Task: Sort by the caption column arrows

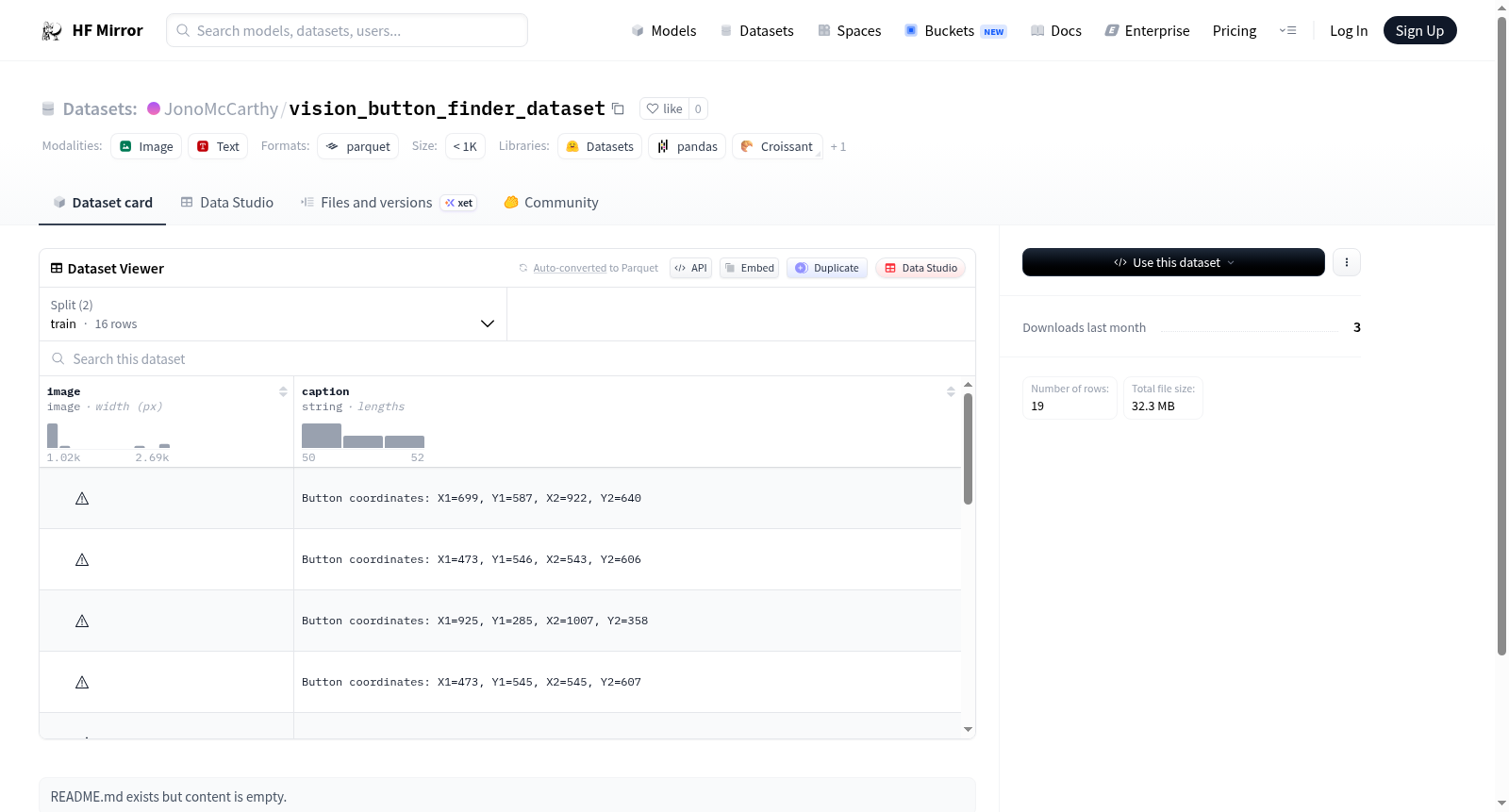Action: 951,391
